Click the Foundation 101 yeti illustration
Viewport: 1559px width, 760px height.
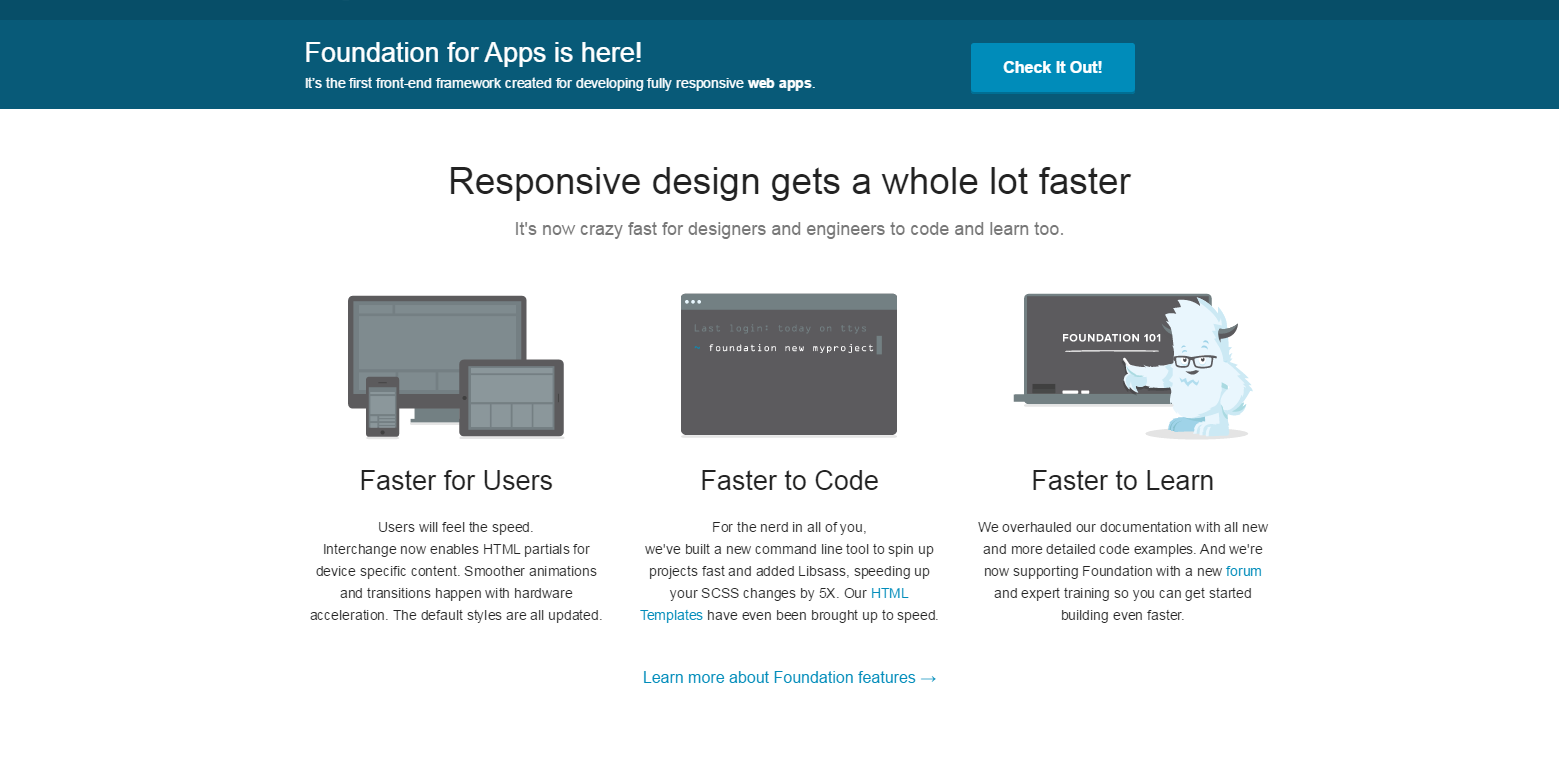[1133, 366]
